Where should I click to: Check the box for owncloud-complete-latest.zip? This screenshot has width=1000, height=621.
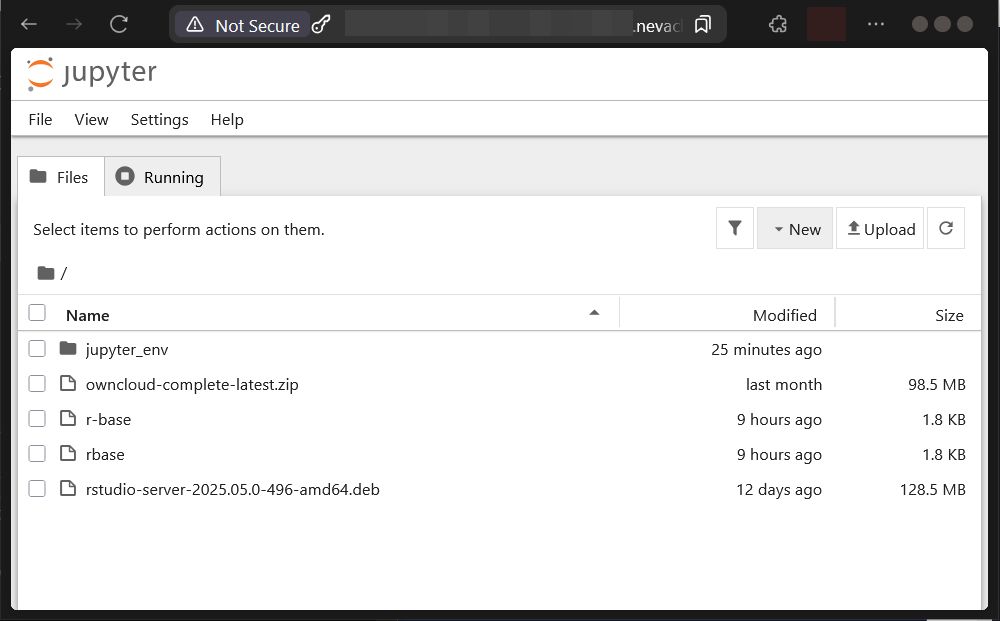click(x=37, y=384)
